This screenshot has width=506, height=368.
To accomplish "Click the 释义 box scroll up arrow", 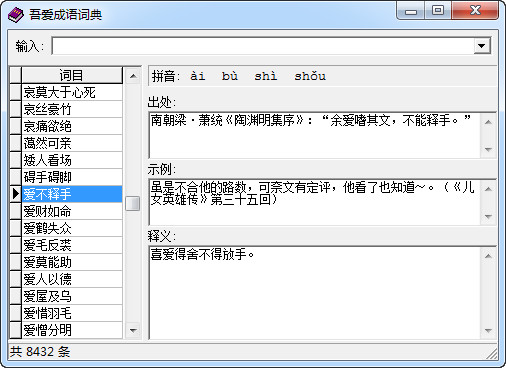I will click(x=488, y=256).
